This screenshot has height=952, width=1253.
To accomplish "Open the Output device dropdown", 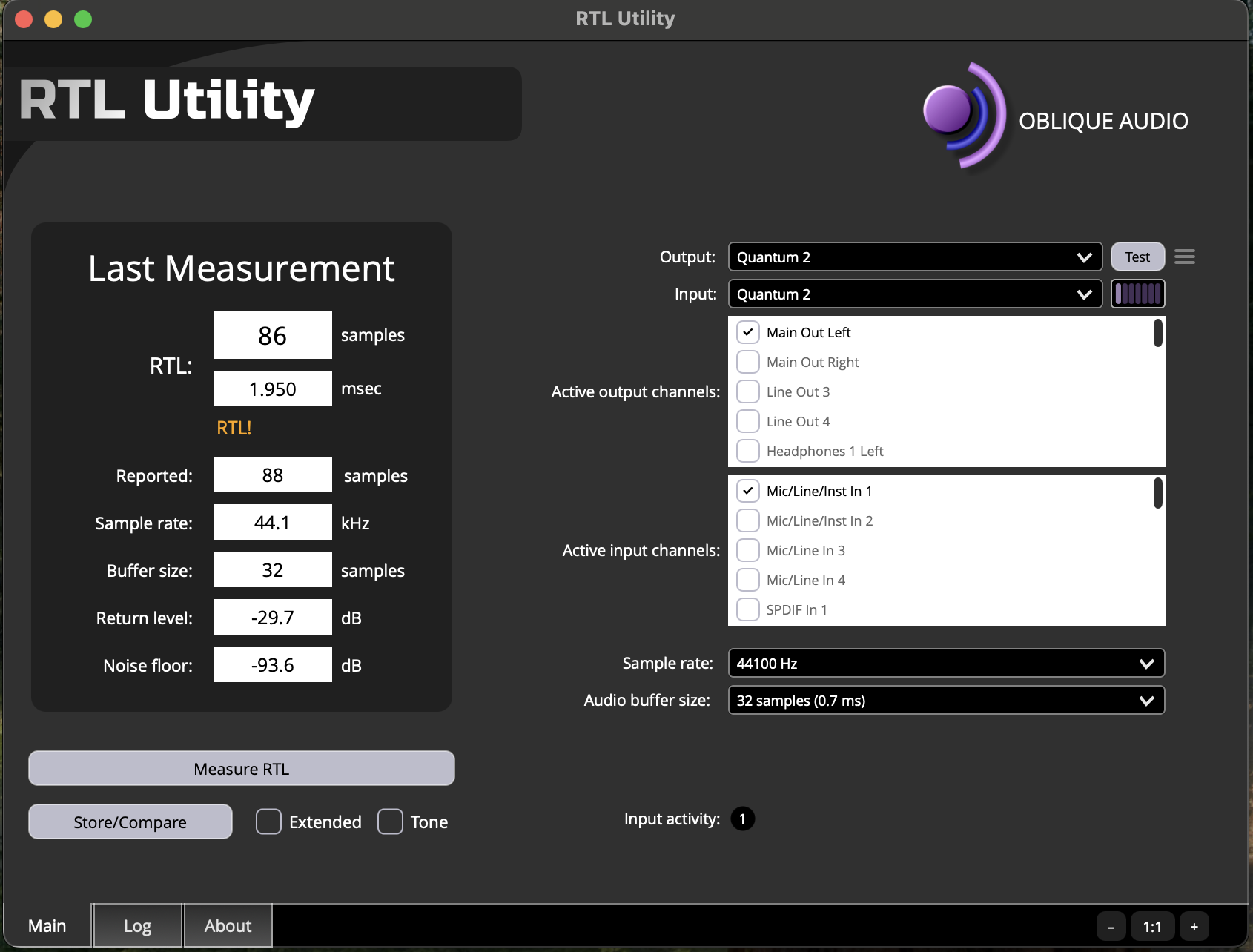I will (915, 257).
